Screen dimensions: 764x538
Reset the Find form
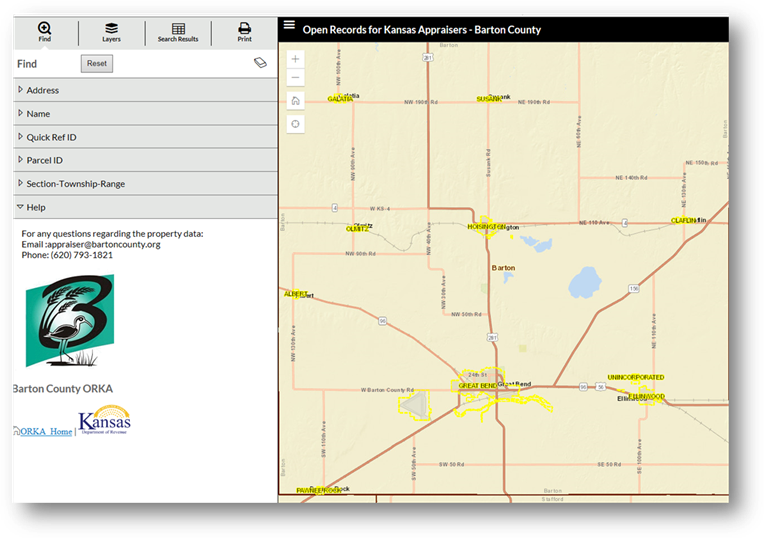[97, 63]
